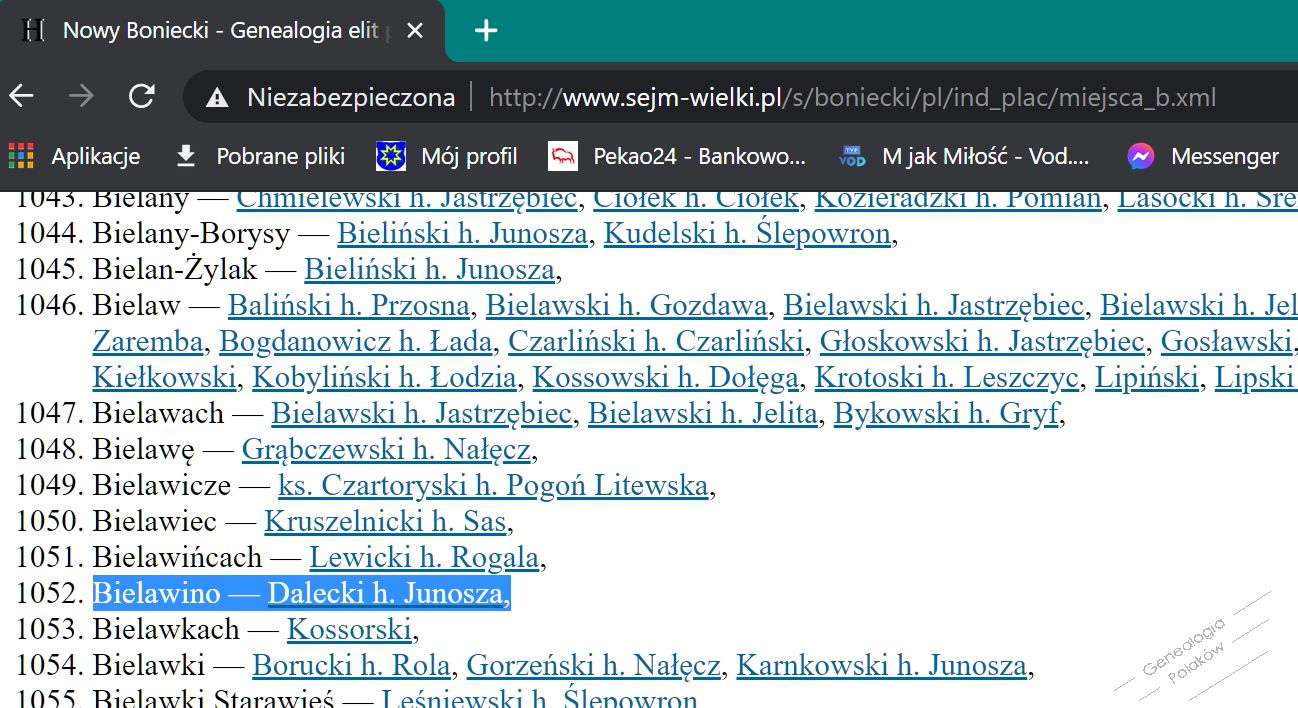Open the M jak Miłość VOD bookmark
The width and height of the screenshot is (1298, 708).
[965, 156]
